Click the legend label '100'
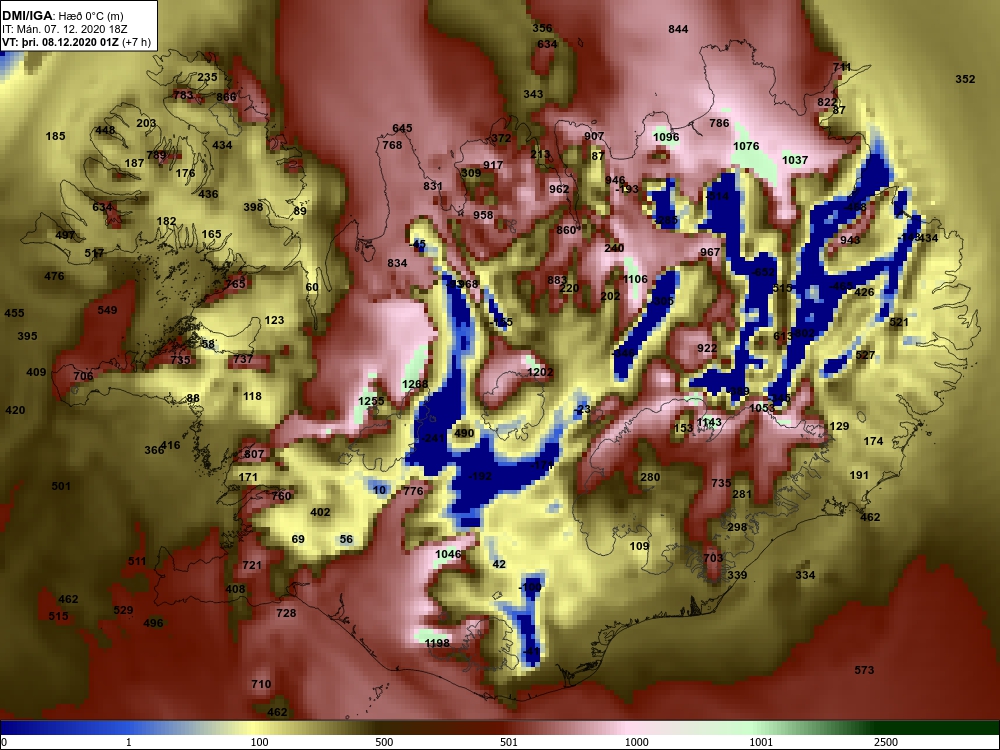Screen dimensions: 1000x750 pyautogui.click(x=260, y=742)
